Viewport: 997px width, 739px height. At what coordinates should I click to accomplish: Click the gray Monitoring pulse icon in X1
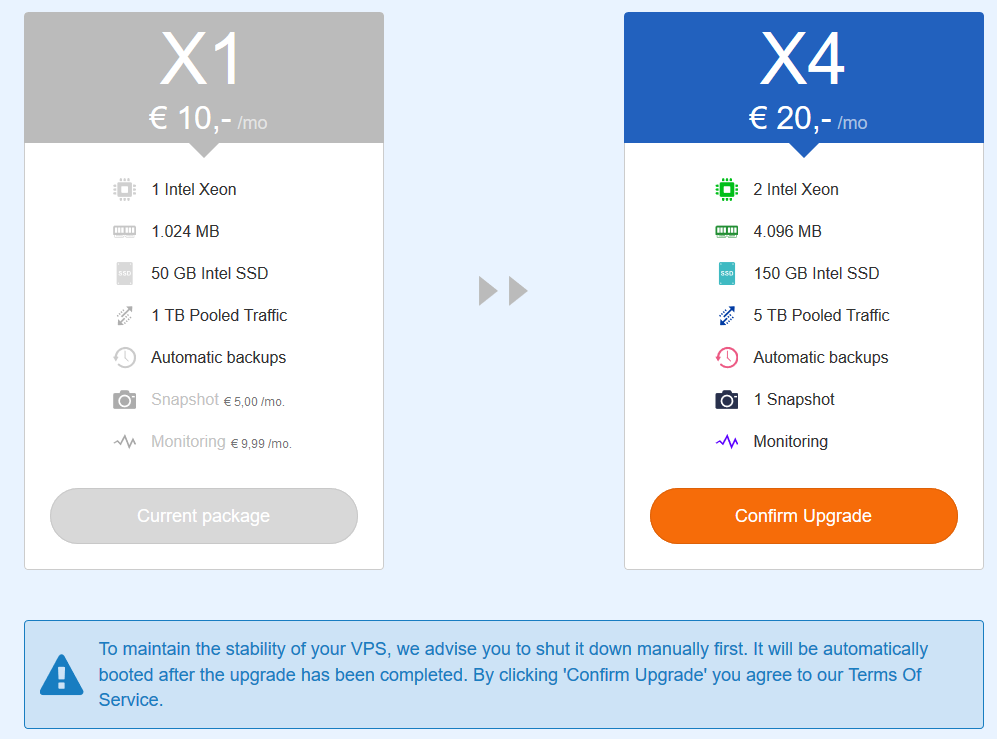[125, 441]
